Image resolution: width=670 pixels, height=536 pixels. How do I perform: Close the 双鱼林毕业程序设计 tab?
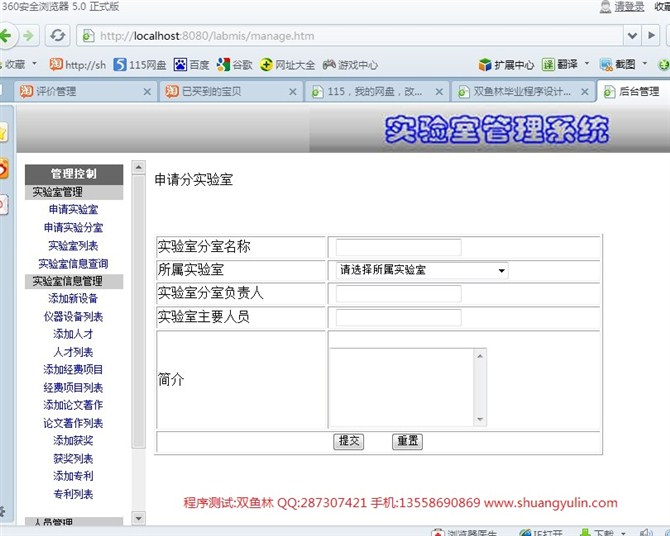tap(585, 91)
